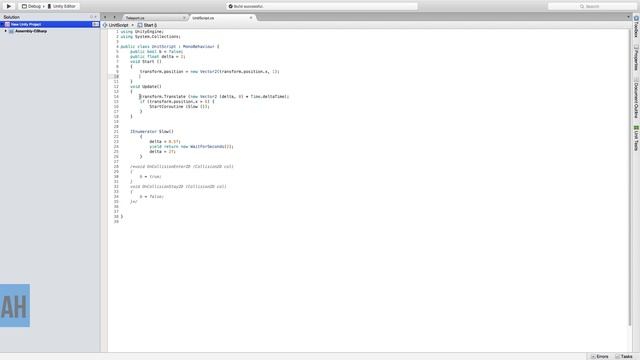
Task: Expand the Assembly-CSharp project node
Action: pos(6,31)
